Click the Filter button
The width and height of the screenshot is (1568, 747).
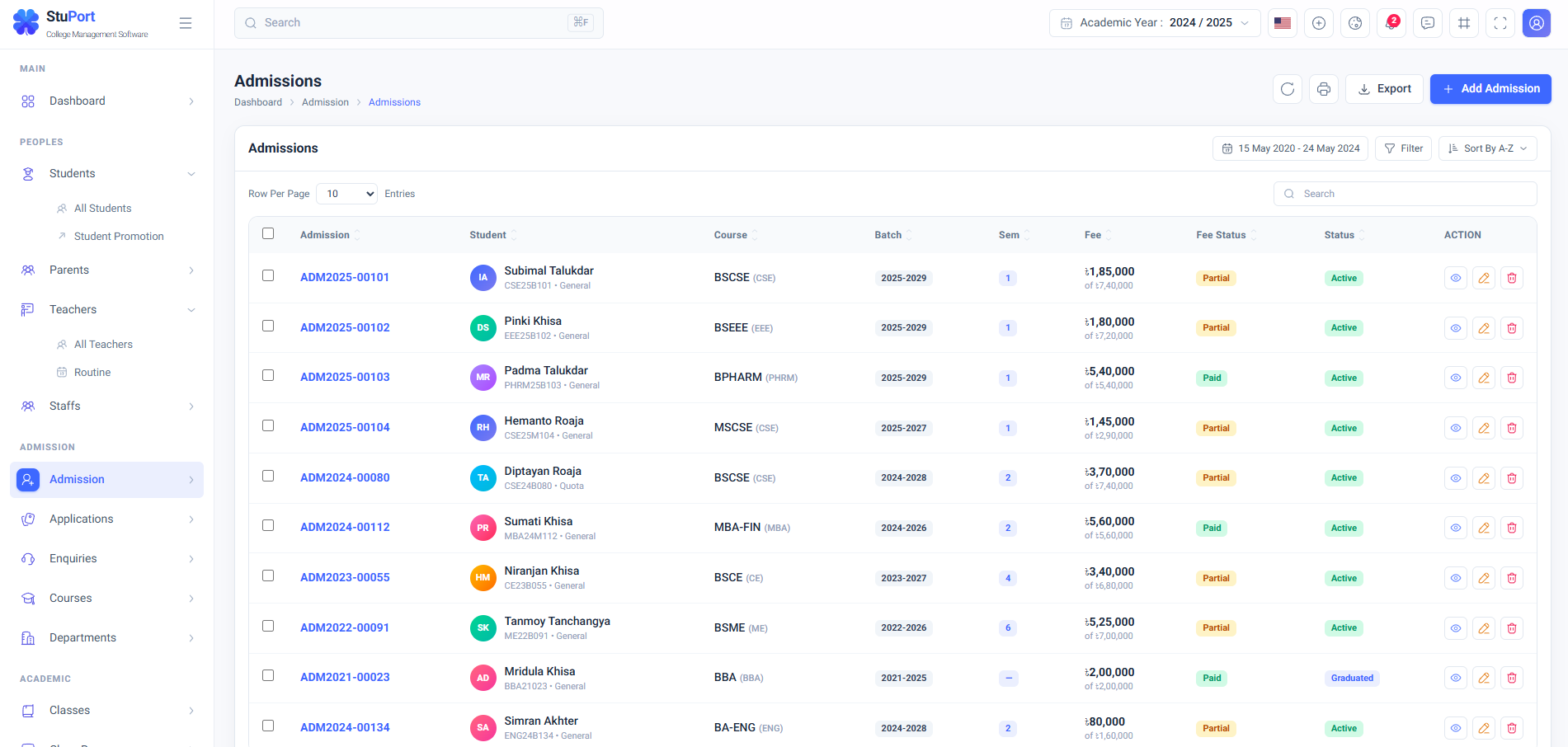(1403, 148)
